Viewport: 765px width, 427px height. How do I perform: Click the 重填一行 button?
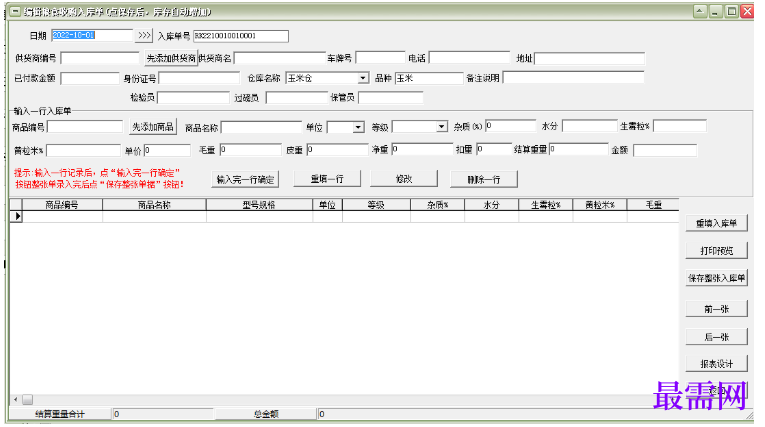(327, 179)
